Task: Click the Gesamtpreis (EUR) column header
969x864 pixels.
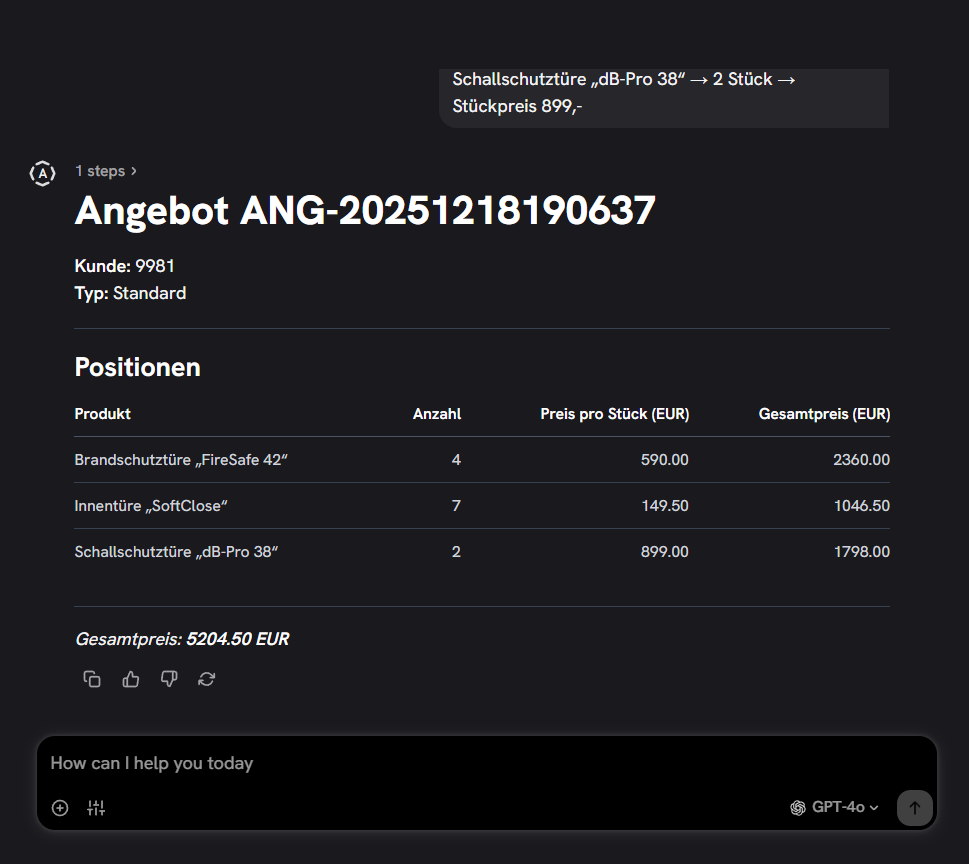Action: pos(824,414)
